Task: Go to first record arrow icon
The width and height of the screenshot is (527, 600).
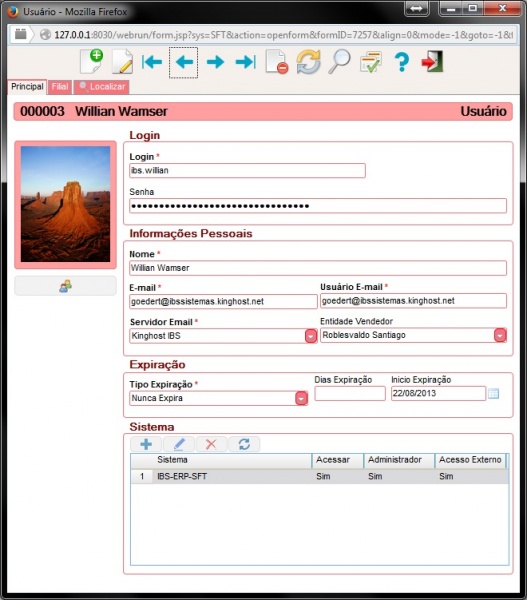Action: pyautogui.click(x=152, y=62)
